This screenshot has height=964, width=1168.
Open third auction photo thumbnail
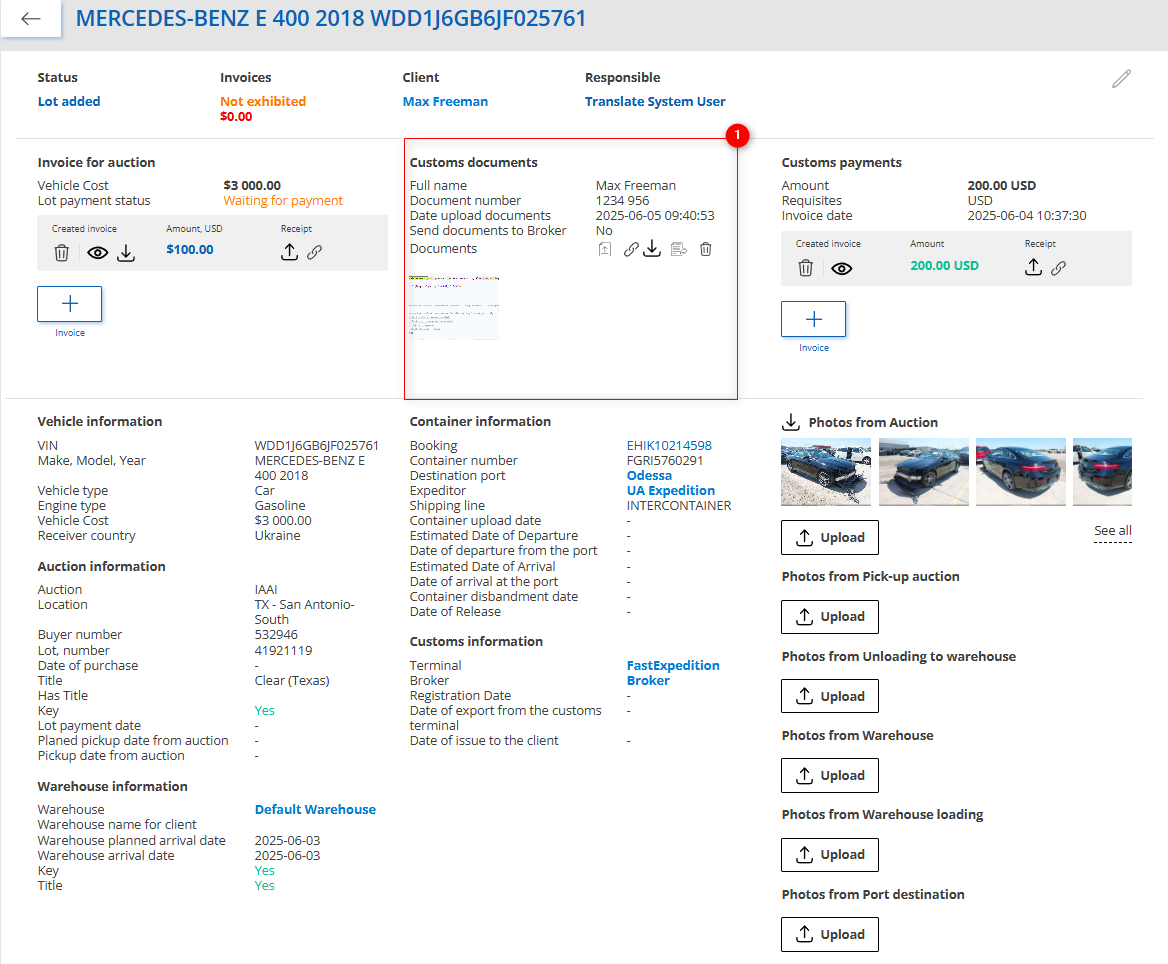(x=1021, y=472)
